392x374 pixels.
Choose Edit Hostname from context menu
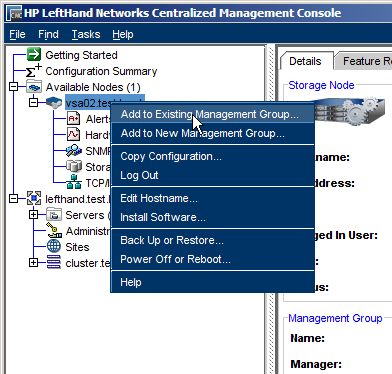pos(212,198)
